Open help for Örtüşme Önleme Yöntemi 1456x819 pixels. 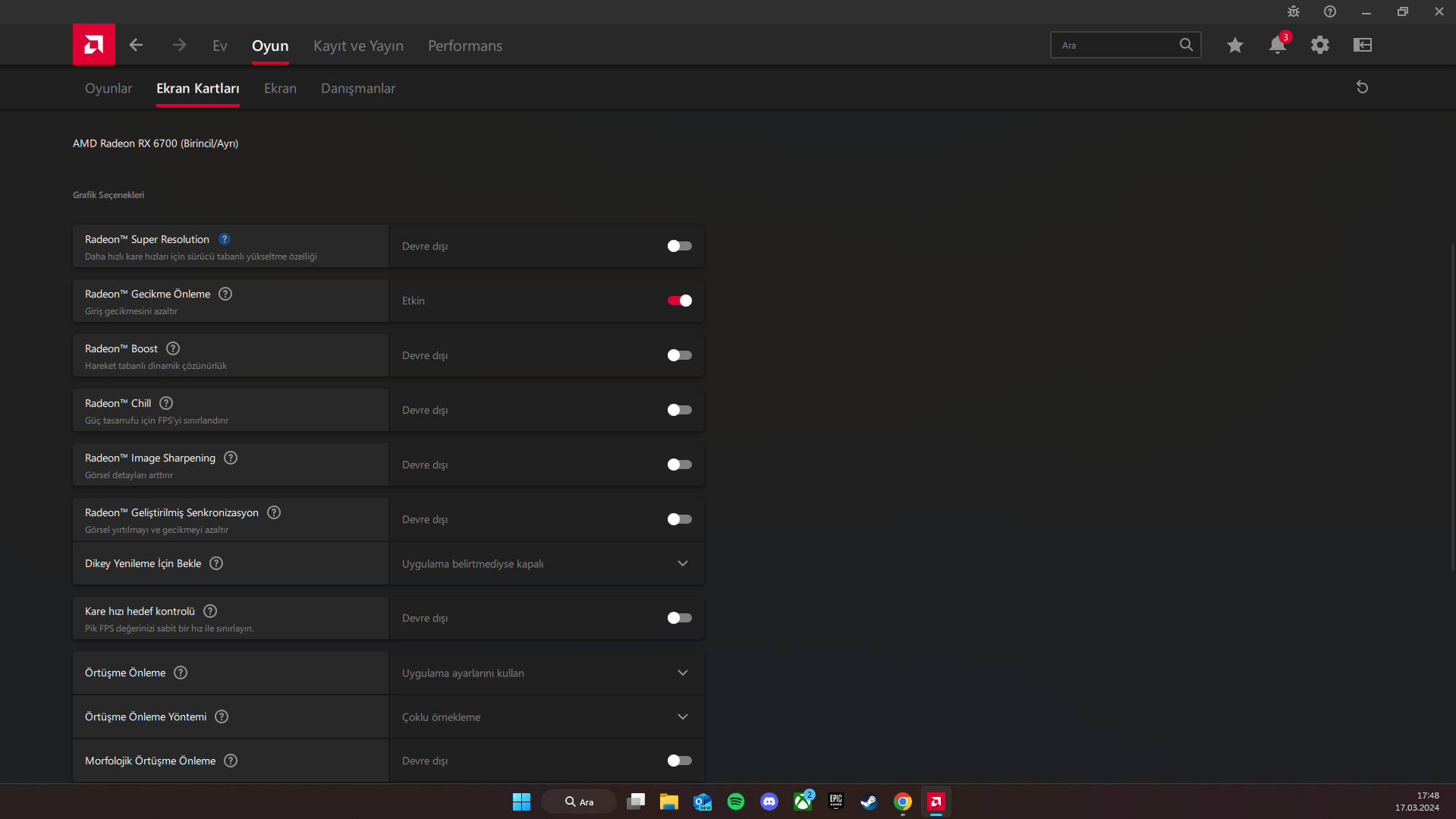coord(222,717)
